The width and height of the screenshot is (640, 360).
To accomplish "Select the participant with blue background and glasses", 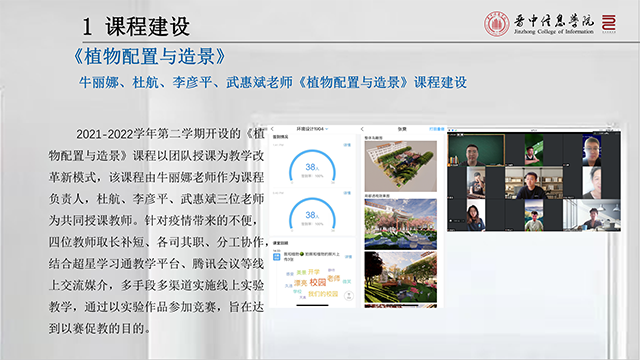I will click(x=591, y=150).
